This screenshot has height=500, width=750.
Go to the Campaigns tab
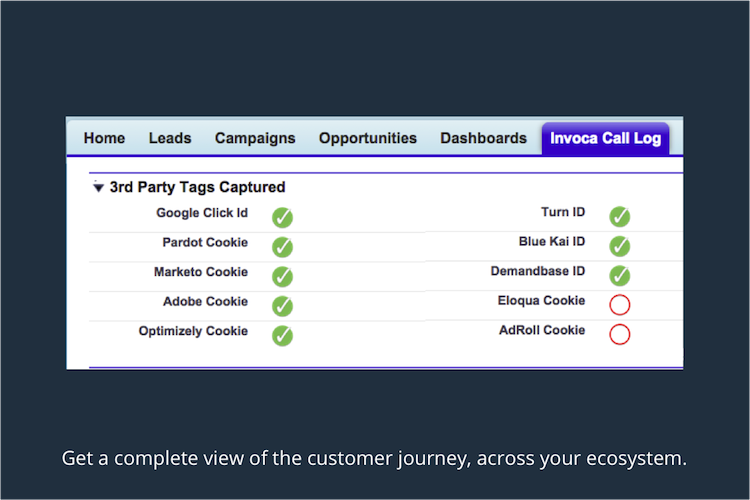point(255,138)
